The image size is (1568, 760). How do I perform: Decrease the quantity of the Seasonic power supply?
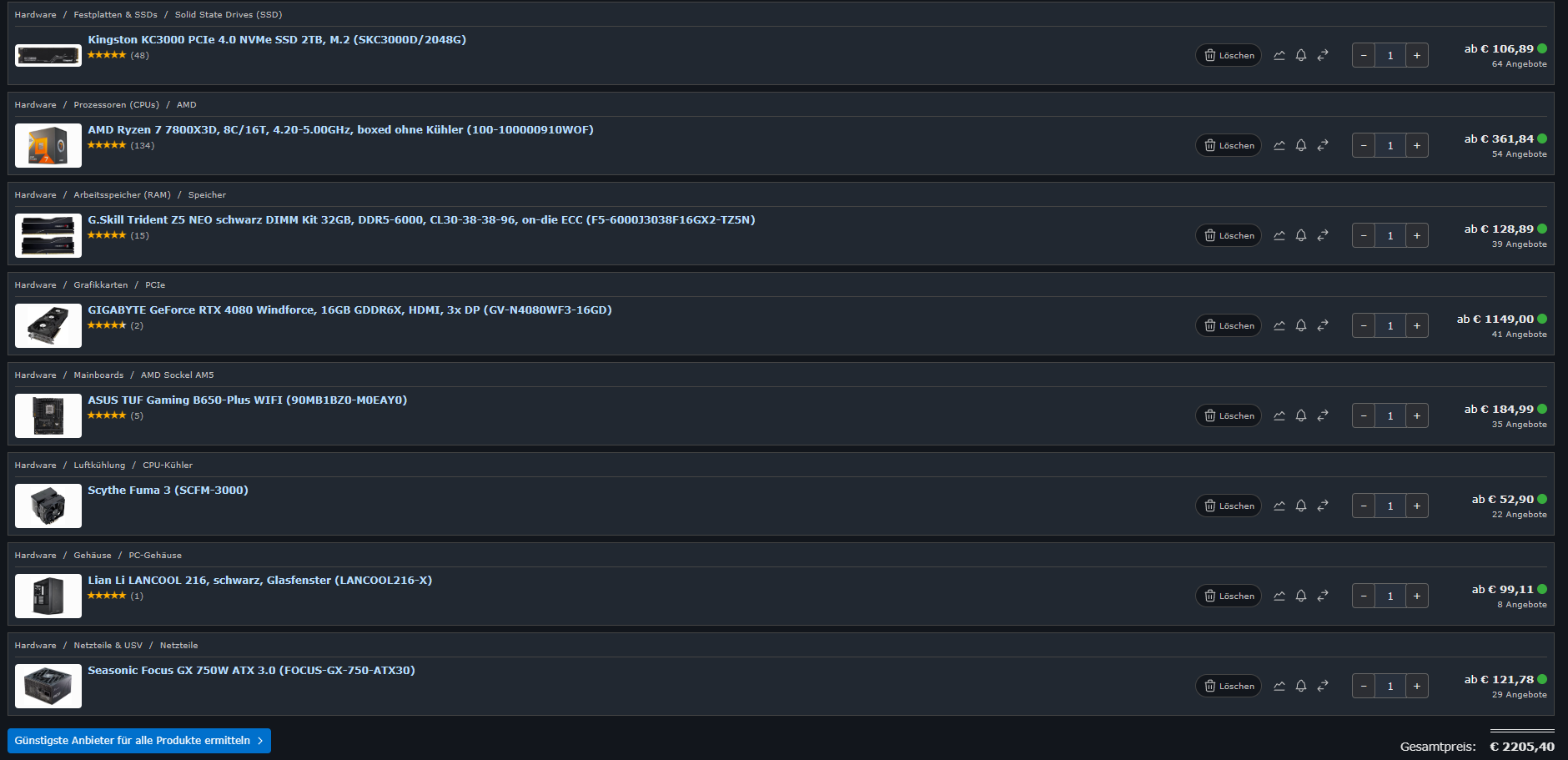pos(1363,686)
